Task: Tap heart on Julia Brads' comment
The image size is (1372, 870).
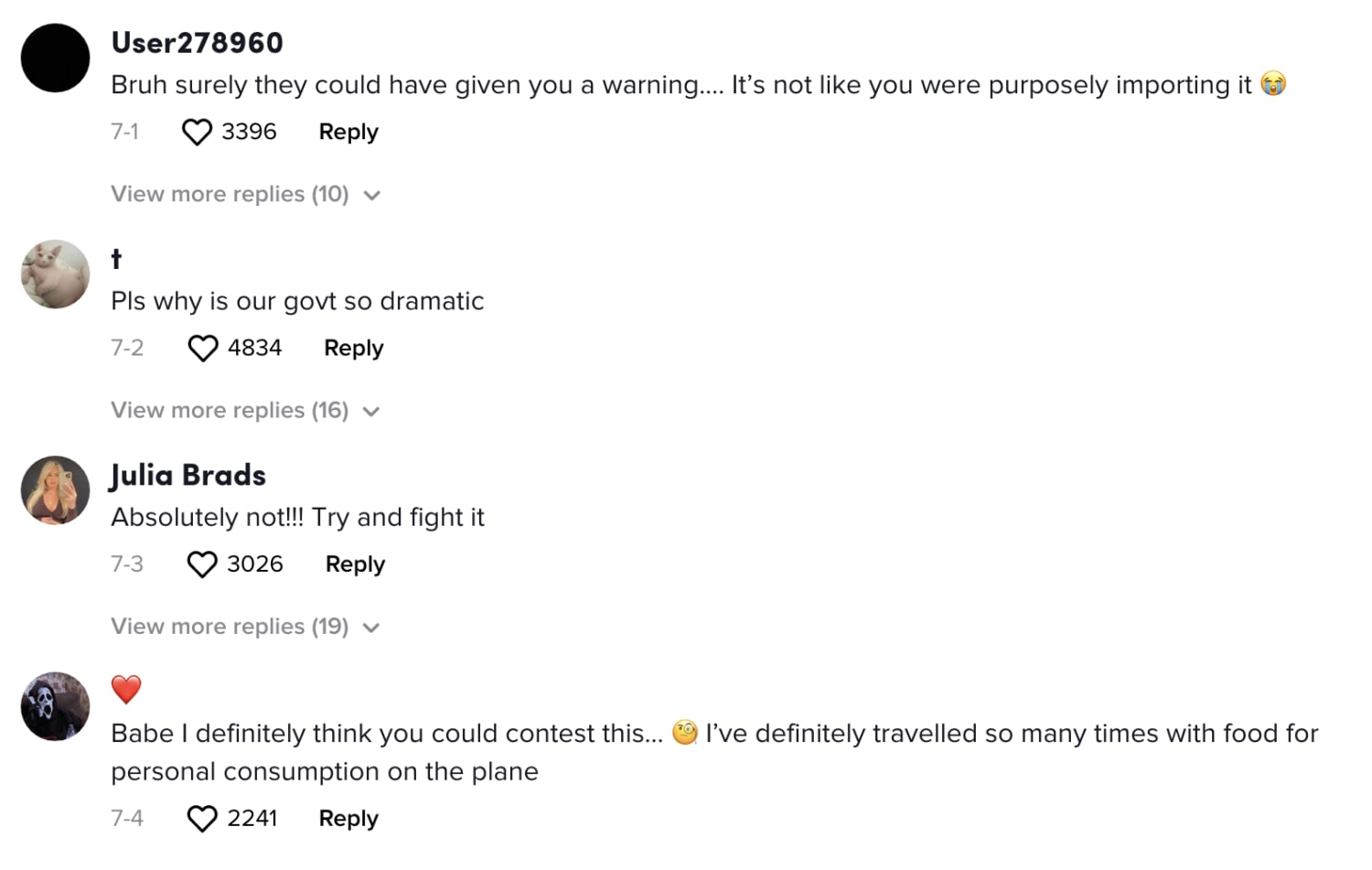Action: (202, 564)
